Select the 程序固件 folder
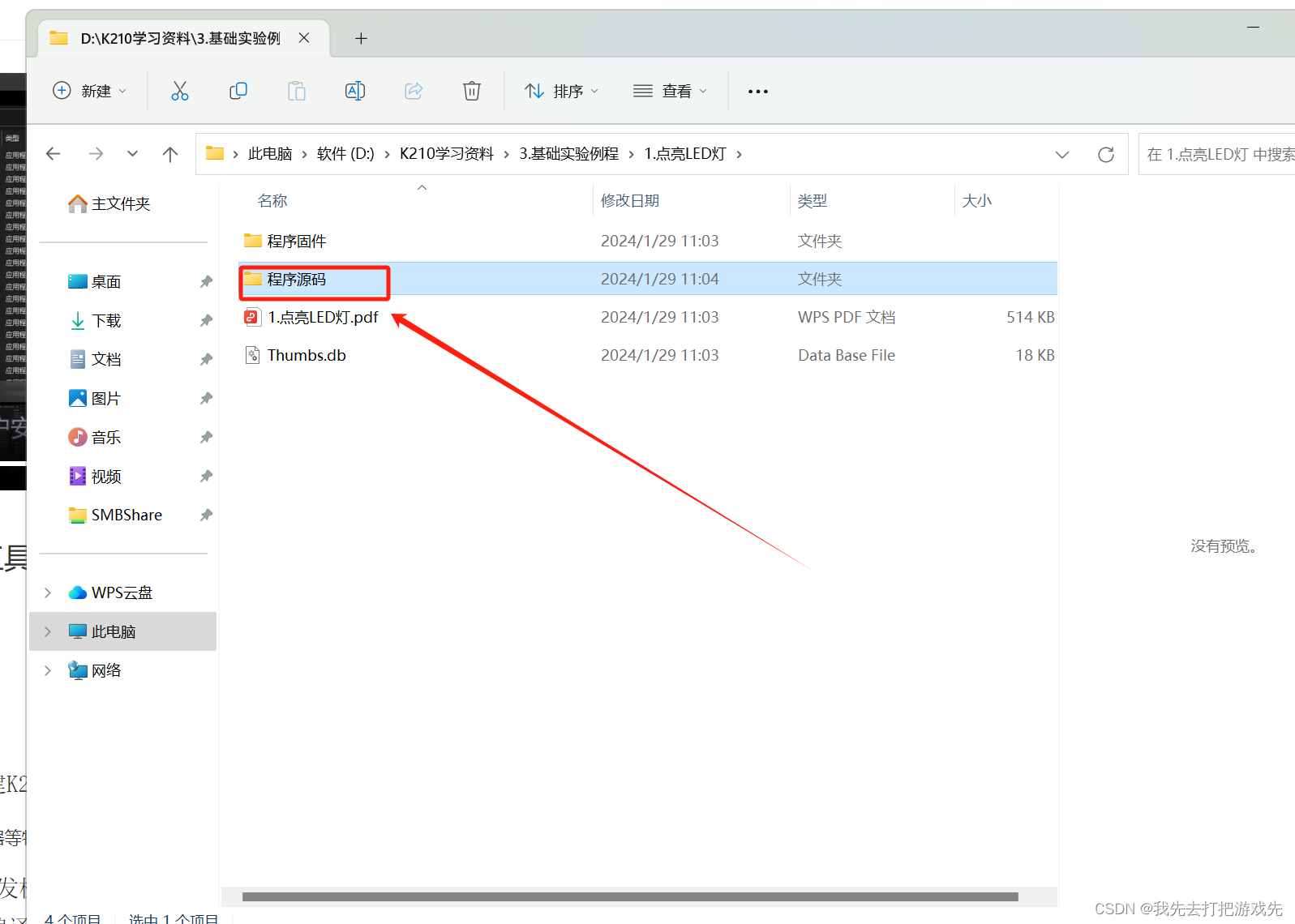Image resolution: width=1295 pixels, height=924 pixels. 648,241
